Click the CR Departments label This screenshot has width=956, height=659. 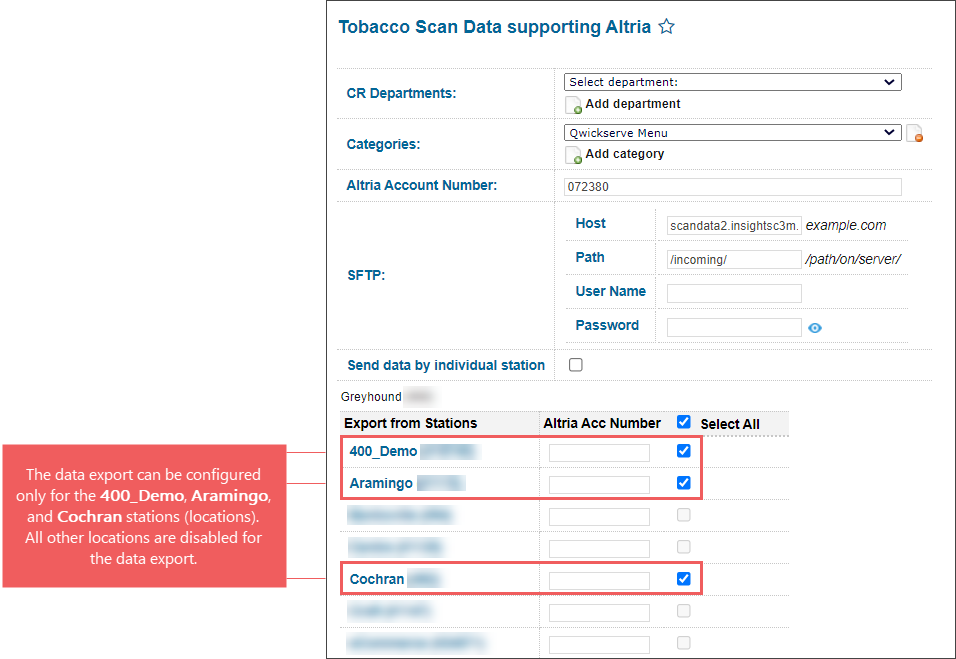click(x=401, y=93)
